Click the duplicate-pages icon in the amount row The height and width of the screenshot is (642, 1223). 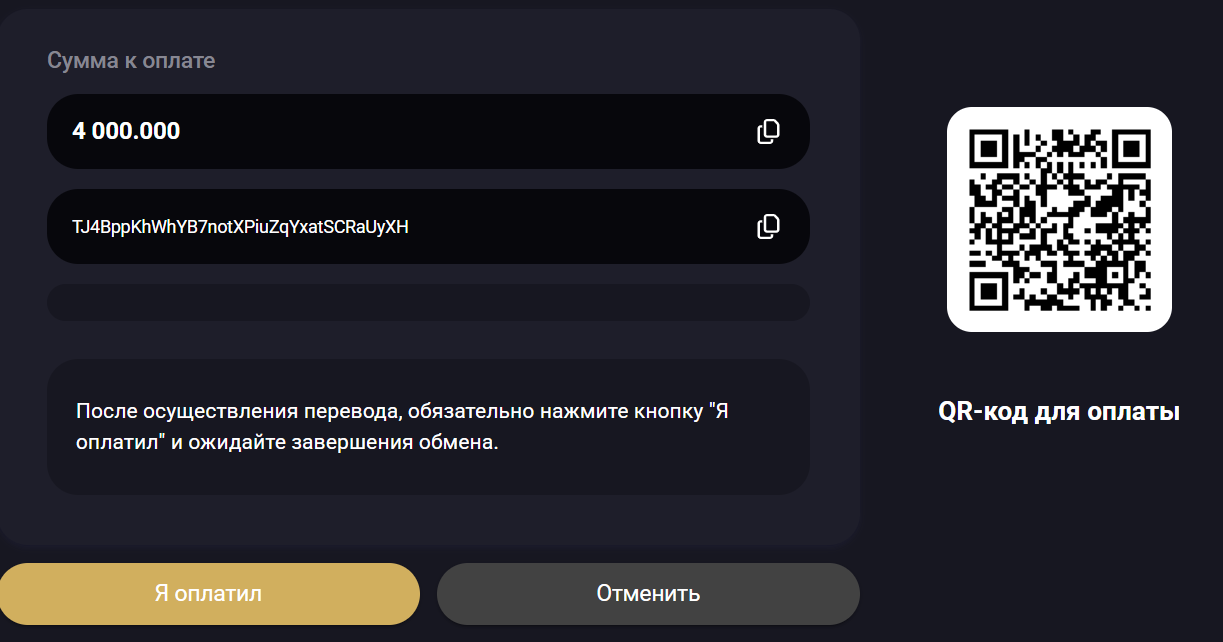tap(768, 131)
